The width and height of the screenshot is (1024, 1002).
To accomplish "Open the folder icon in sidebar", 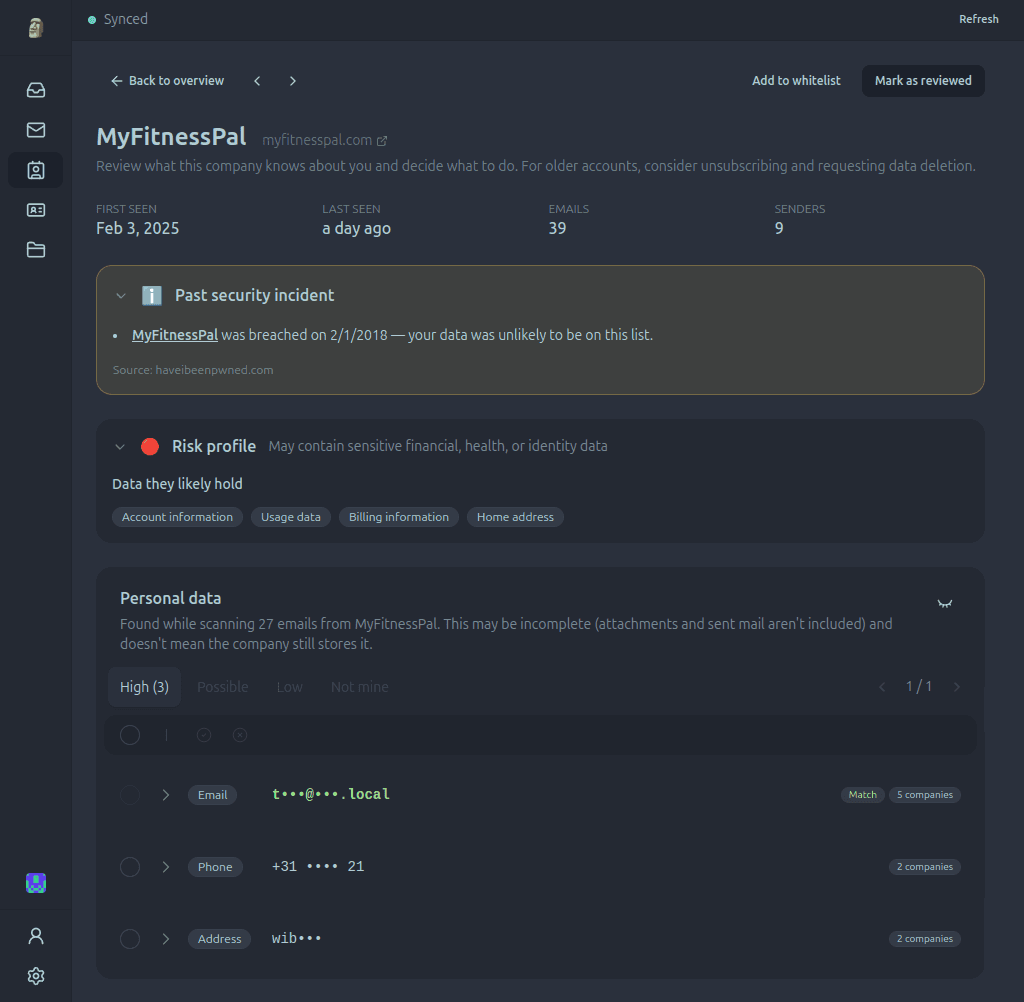I will click(x=36, y=250).
